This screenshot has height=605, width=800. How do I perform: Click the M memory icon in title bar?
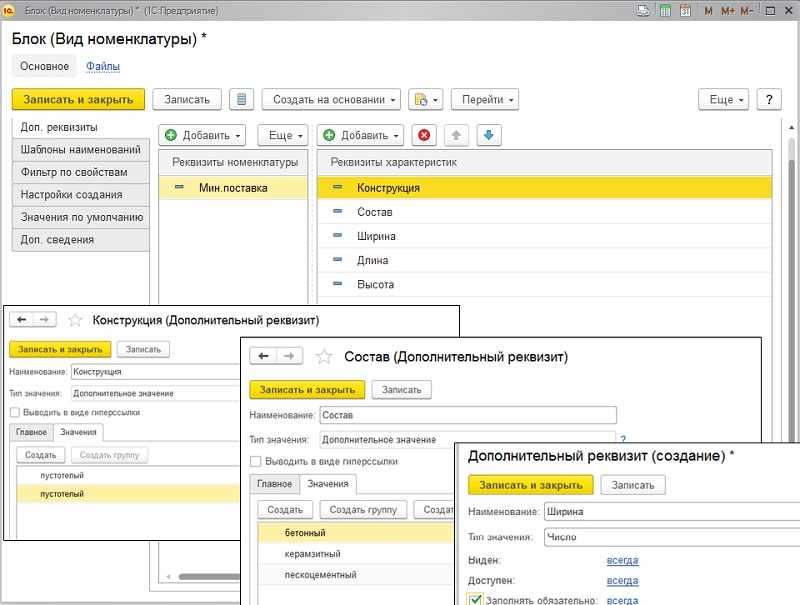point(708,11)
